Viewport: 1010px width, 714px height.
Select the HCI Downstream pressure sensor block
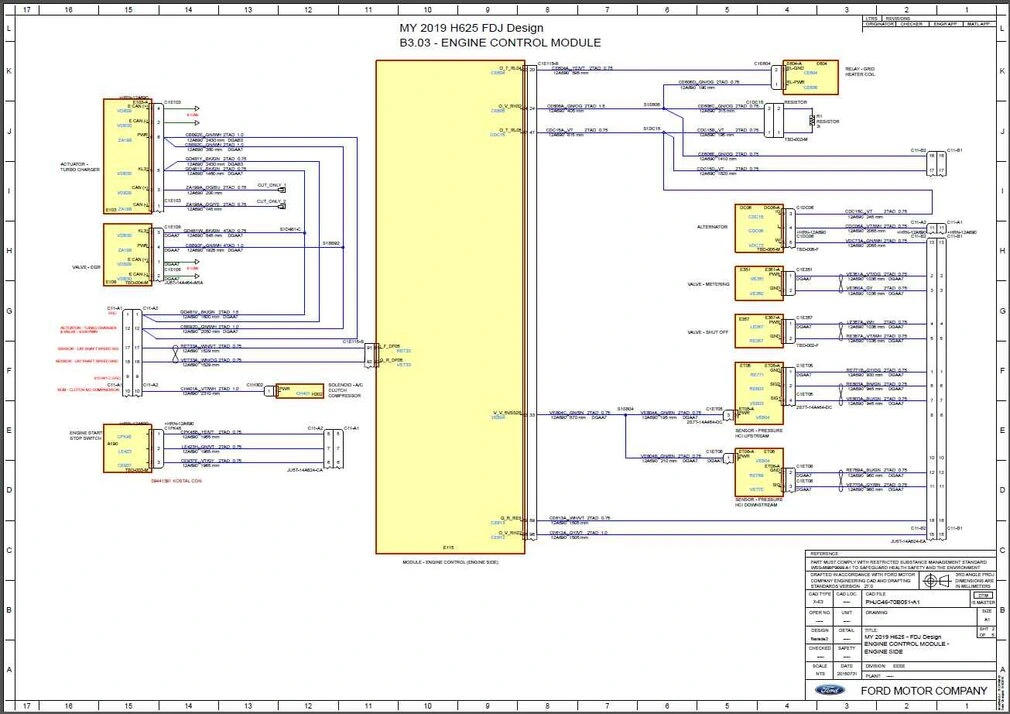click(x=758, y=471)
